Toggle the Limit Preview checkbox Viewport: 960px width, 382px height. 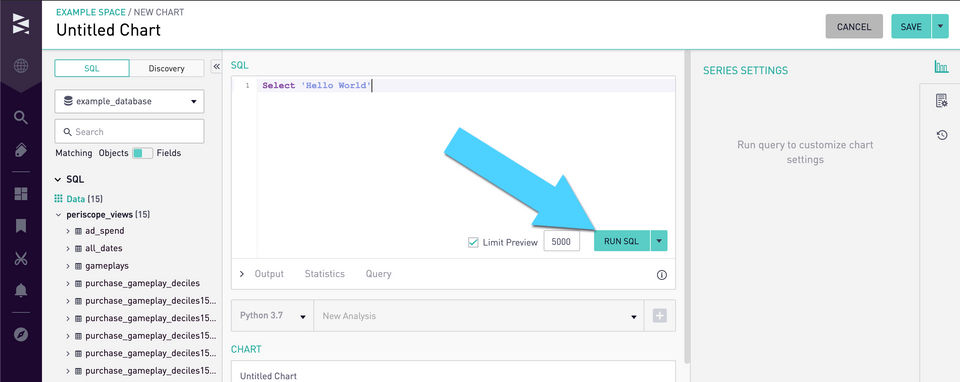pyautogui.click(x=473, y=242)
